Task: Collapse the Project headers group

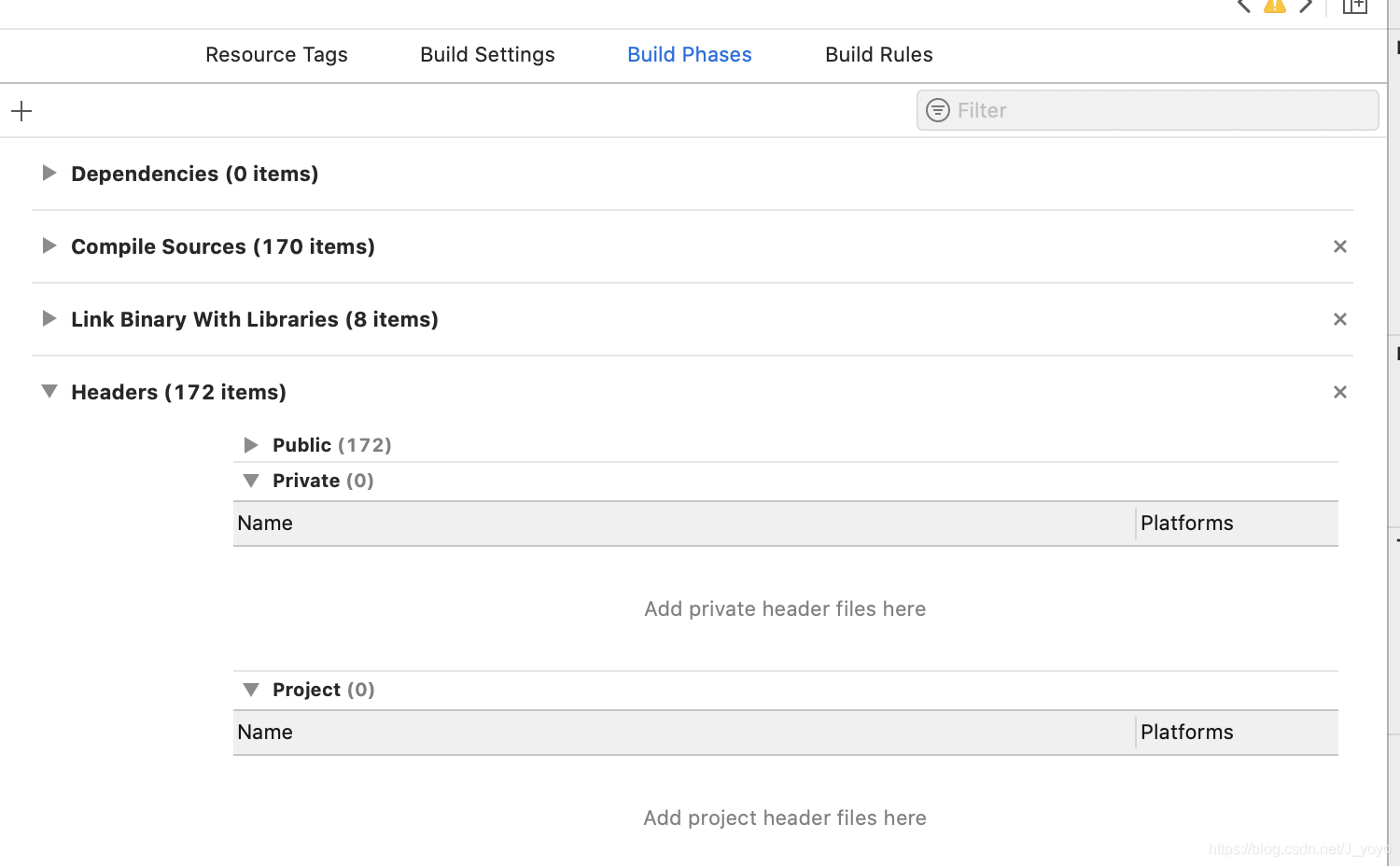Action: pyautogui.click(x=251, y=690)
